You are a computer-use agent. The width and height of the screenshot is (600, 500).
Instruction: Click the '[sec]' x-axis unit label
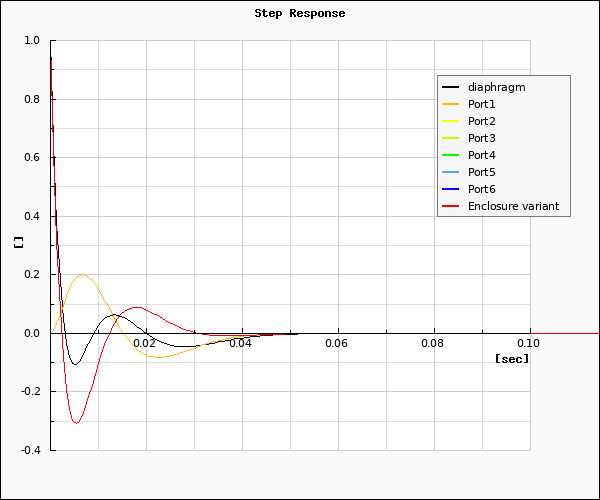[511, 358]
